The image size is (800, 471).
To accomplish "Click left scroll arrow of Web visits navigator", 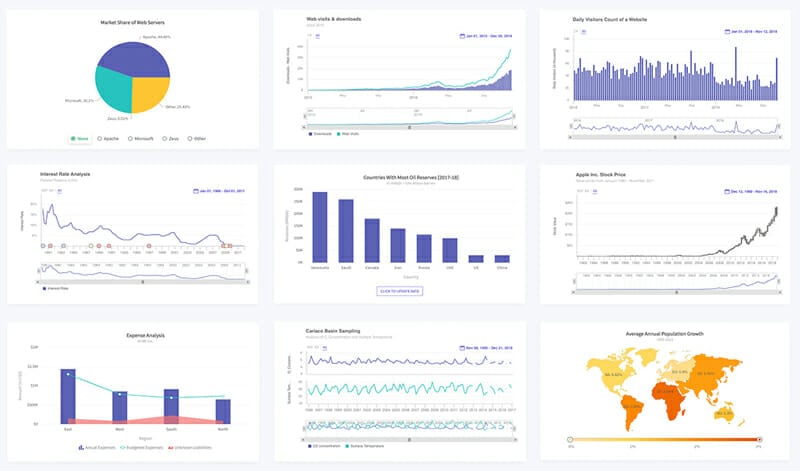I will 305,127.
